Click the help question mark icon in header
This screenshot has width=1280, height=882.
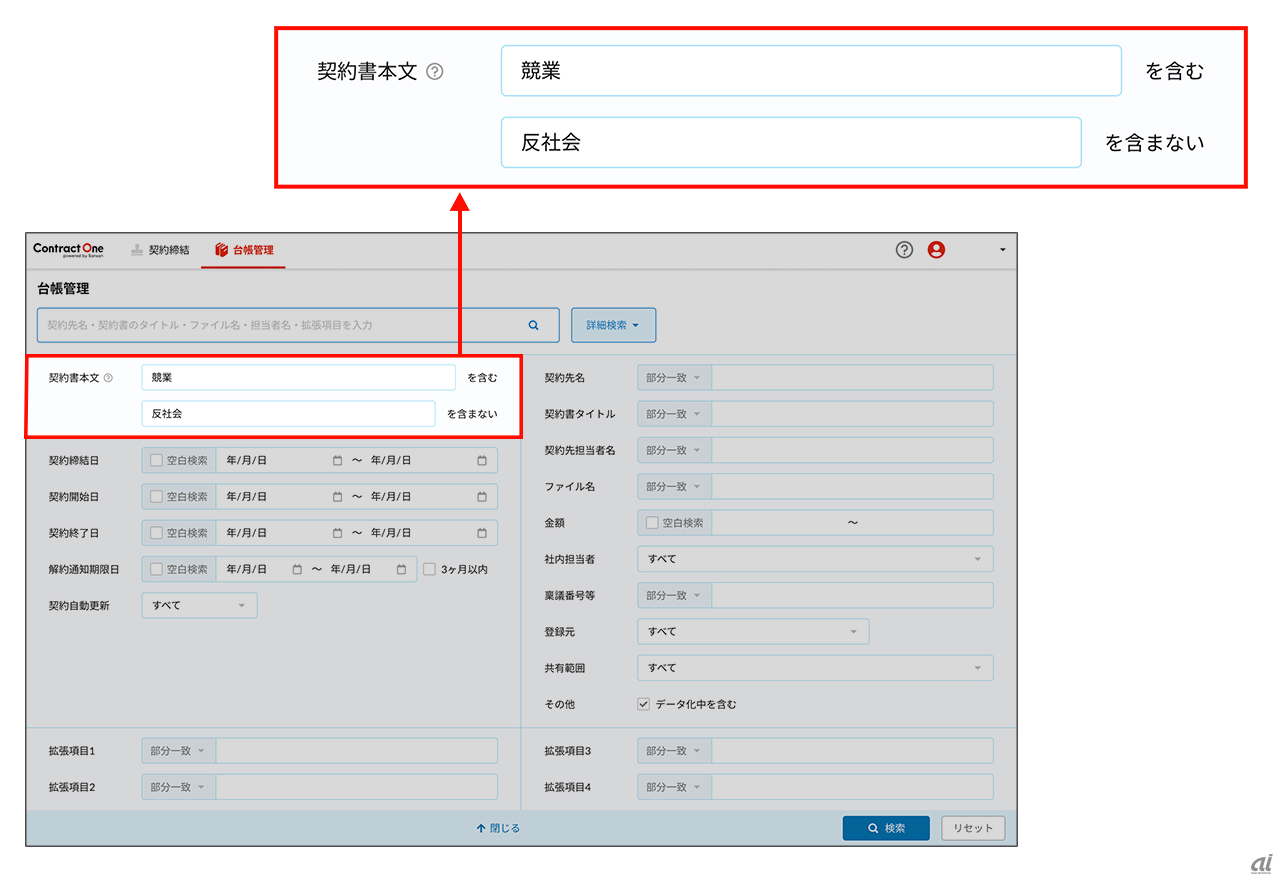pos(904,250)
